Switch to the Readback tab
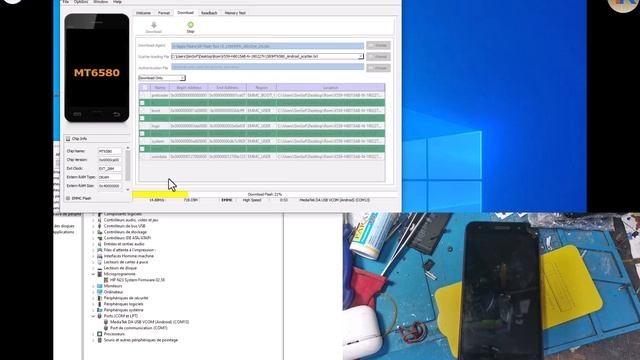Screen dimensions: 640x360 [209, 13]
